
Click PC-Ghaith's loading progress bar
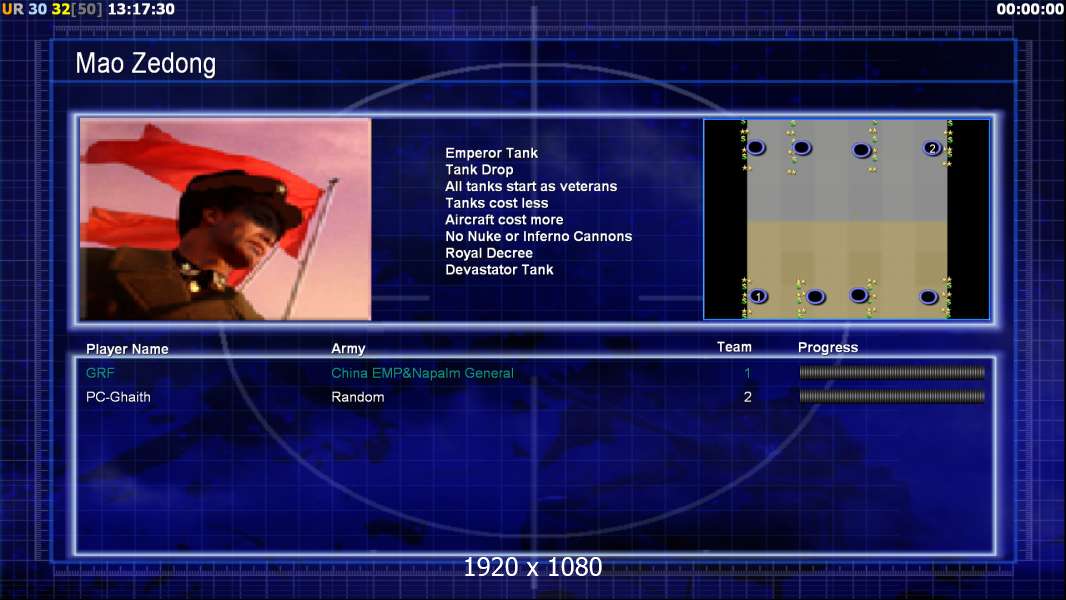(891, 396)
